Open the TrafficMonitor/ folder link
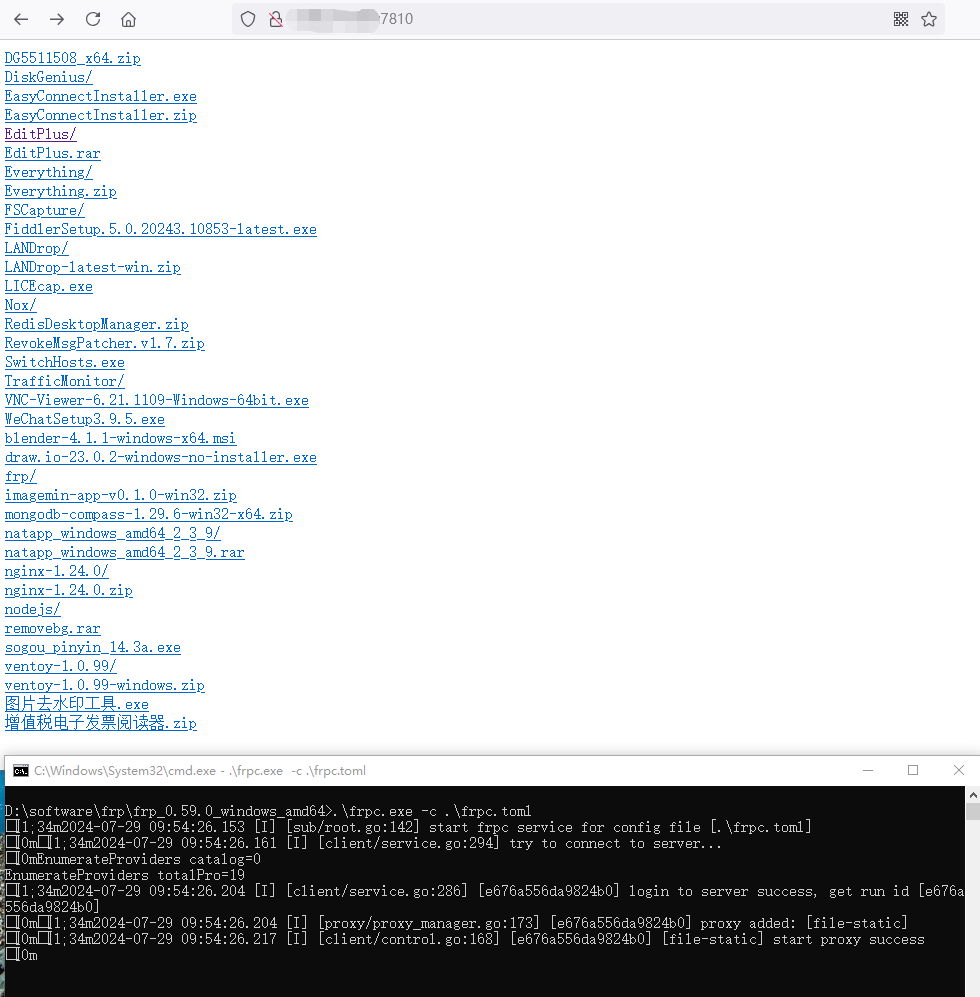The width and height of the screenshot is (980, 997). [x=64, y=382]
